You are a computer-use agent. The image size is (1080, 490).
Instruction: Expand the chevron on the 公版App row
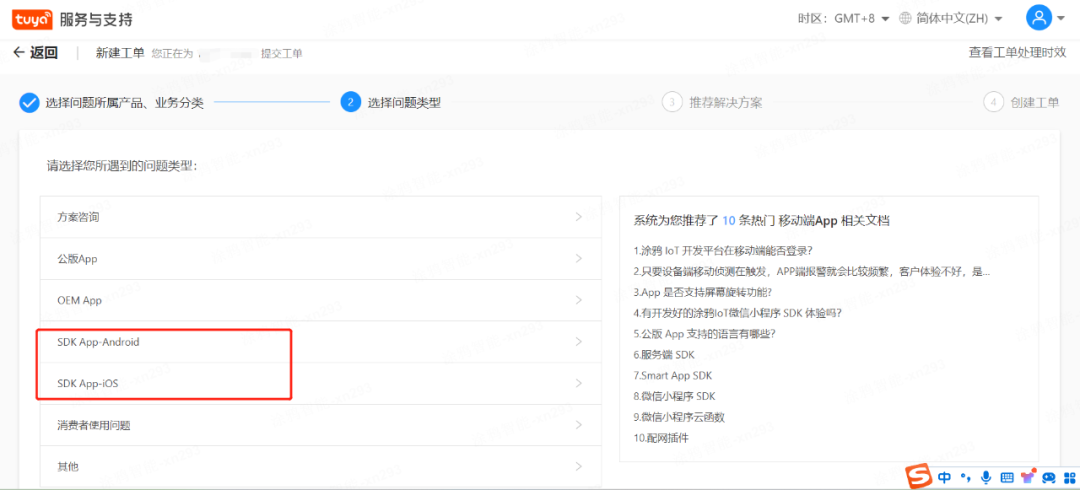click(x=579, y=259)
